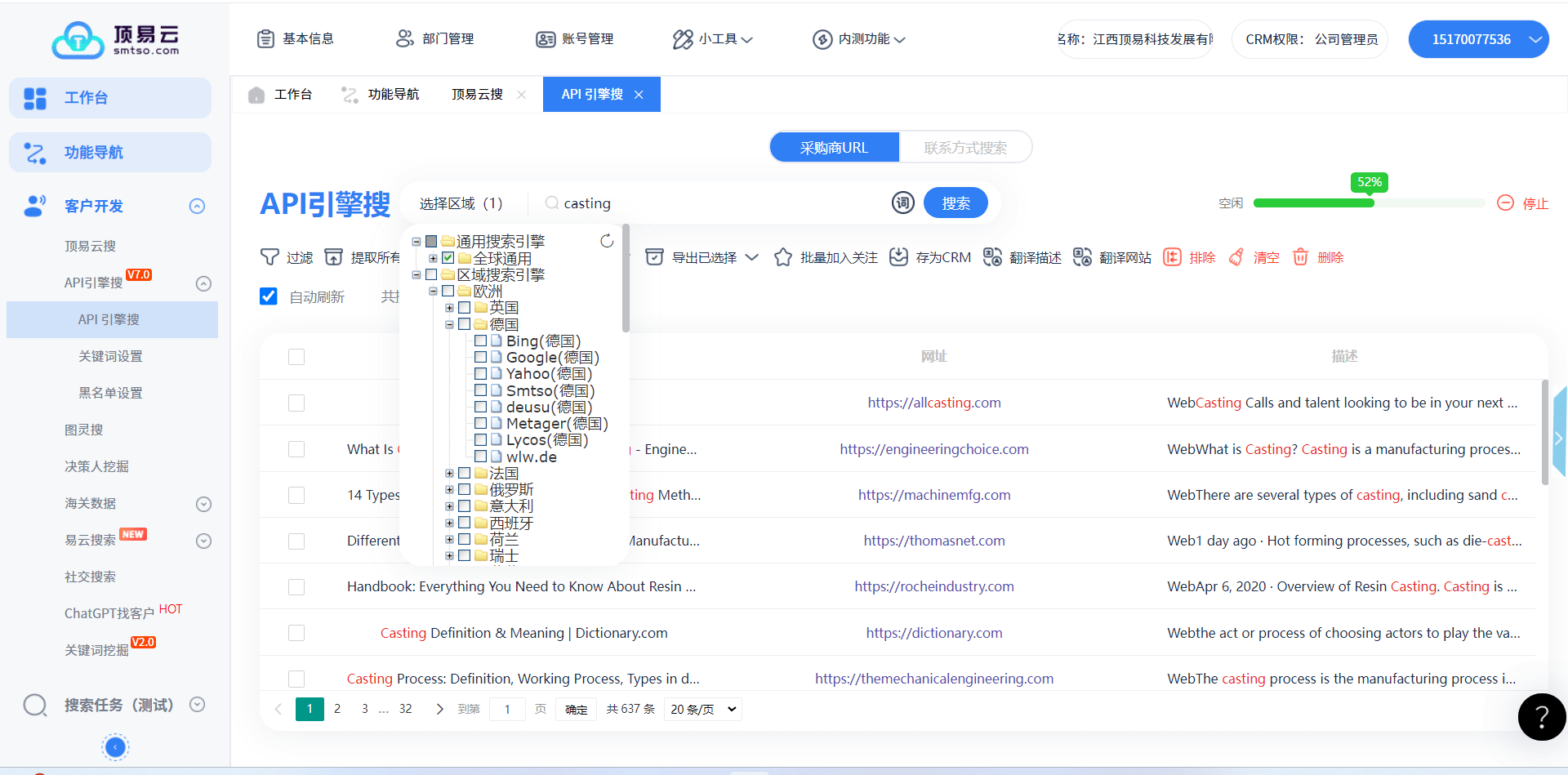The height and width of the screenshot is (775, 1568).
Task: Open the 20 per page dropdown
Action: point(703,710)
